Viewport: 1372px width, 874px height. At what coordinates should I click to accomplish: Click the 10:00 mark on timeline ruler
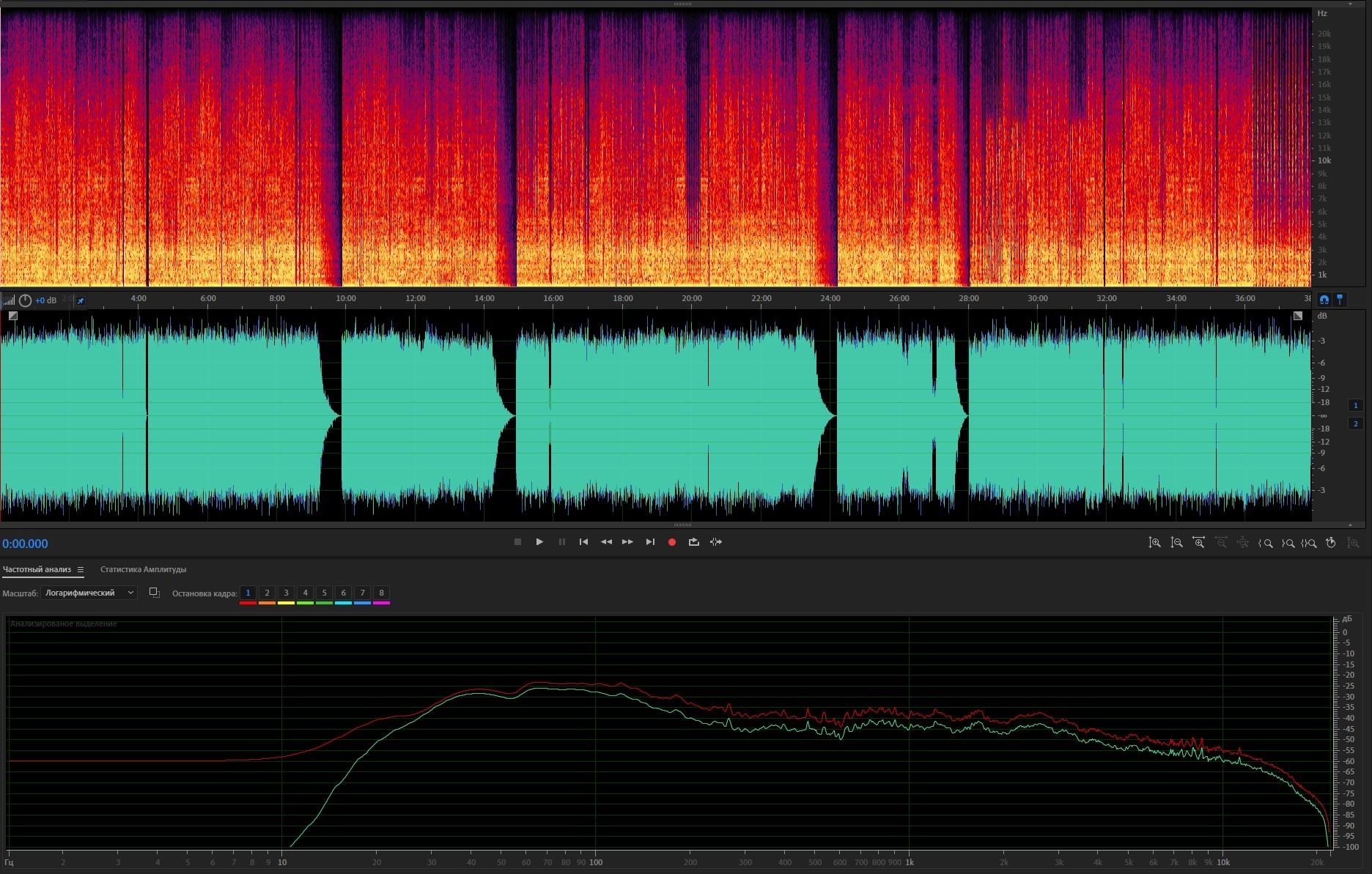click(x=345, y=298)
